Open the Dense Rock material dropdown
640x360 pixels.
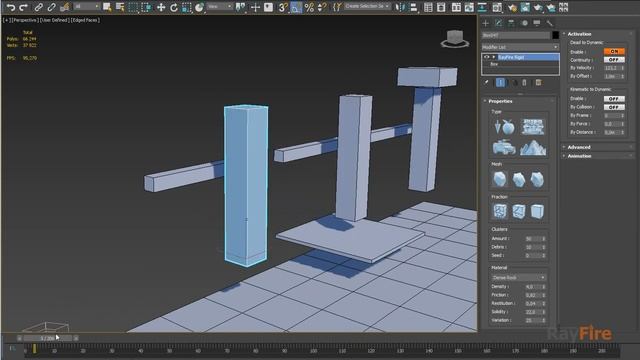[518, 278]
